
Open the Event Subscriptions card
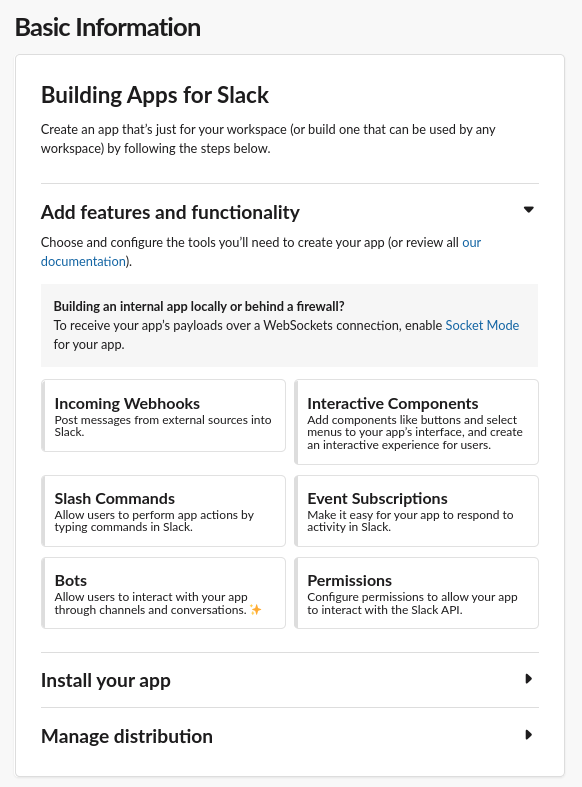(x=416, y=511)
